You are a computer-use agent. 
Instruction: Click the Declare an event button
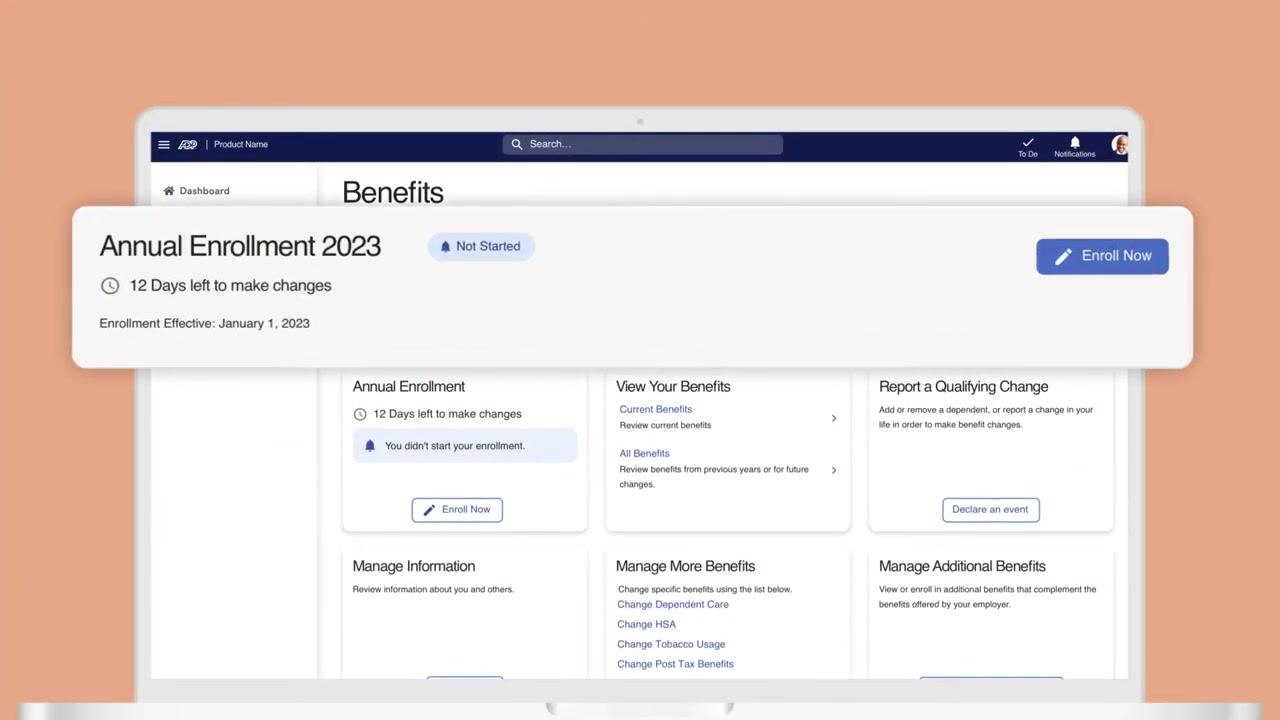click(991, 509)
